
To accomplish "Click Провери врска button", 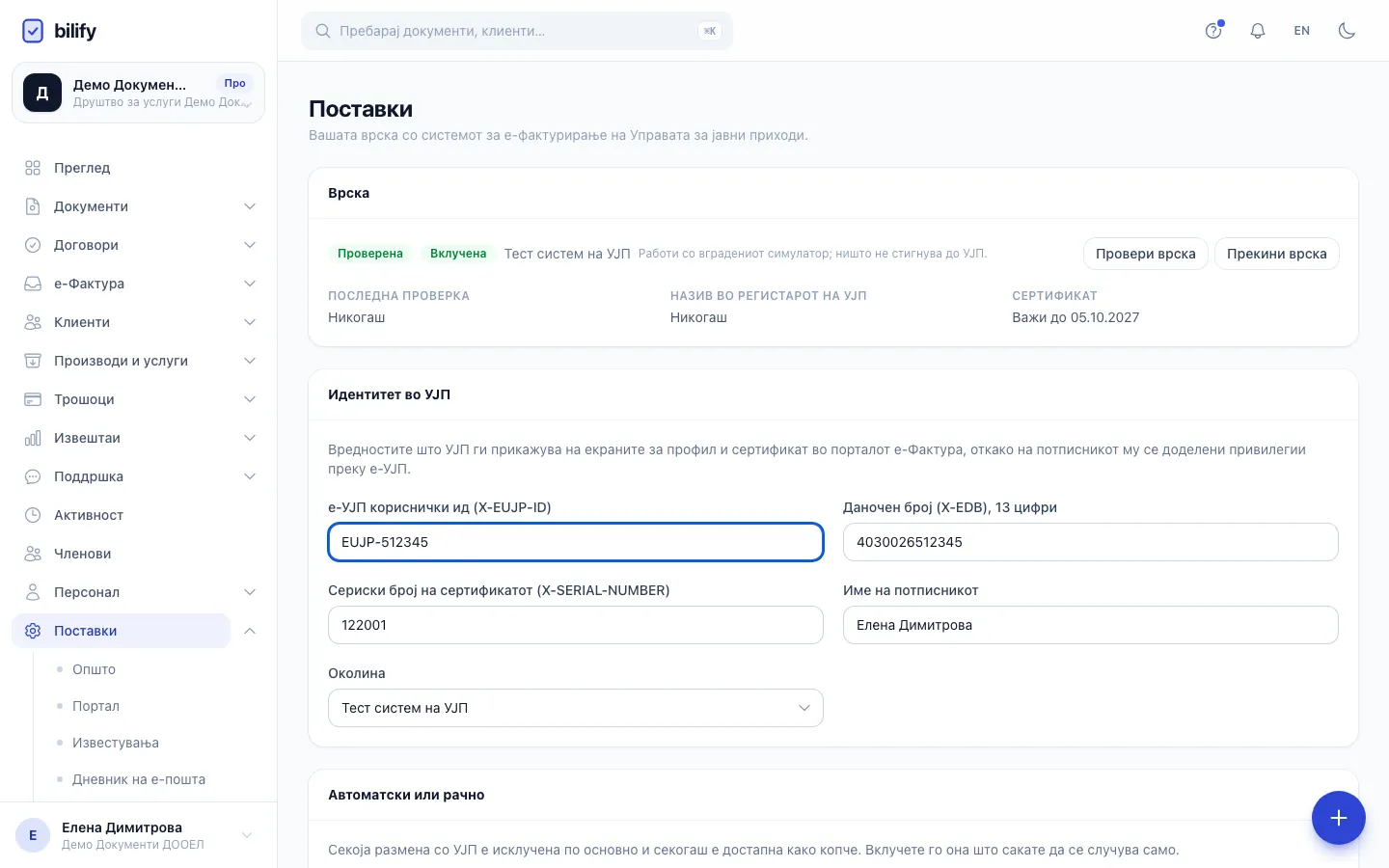I will [x=1146, y=254].
